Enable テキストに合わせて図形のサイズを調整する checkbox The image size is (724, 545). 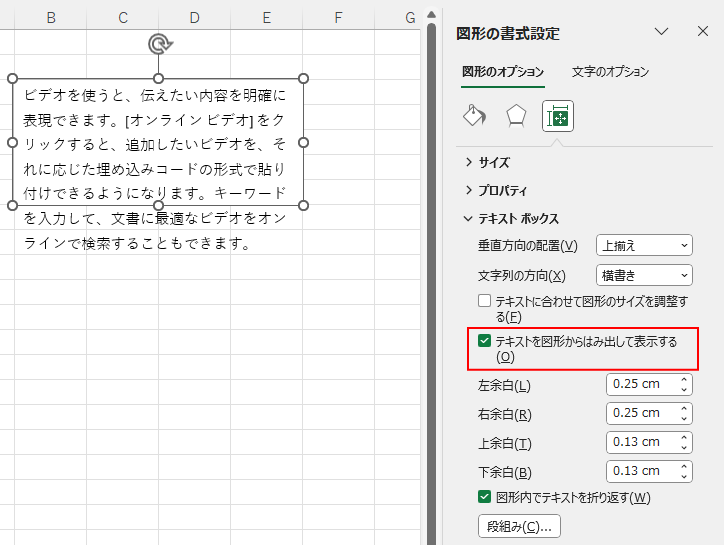point(484,301)
